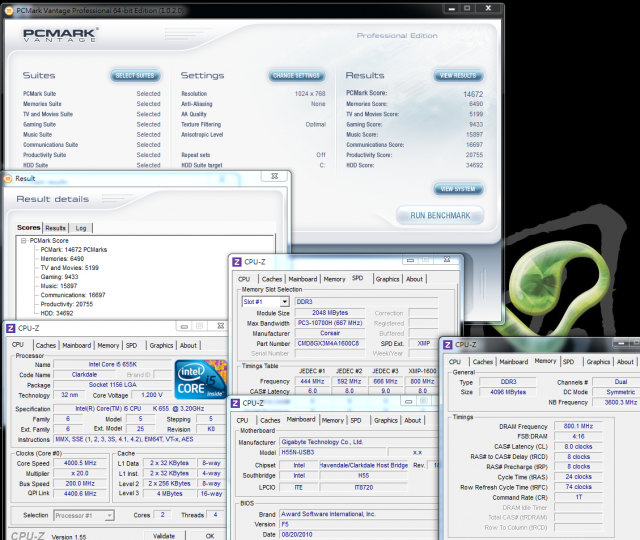640x540 pixels.
Task: Click the Result window orange icon
Action: click(x=8, y=178)
